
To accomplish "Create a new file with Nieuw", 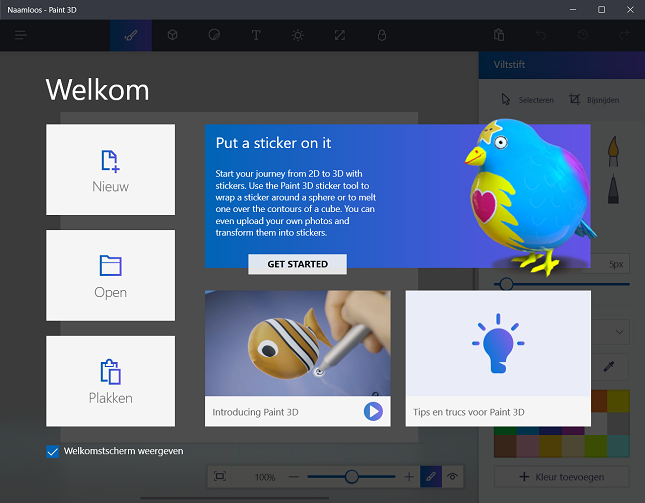I will tap(110, 169).
